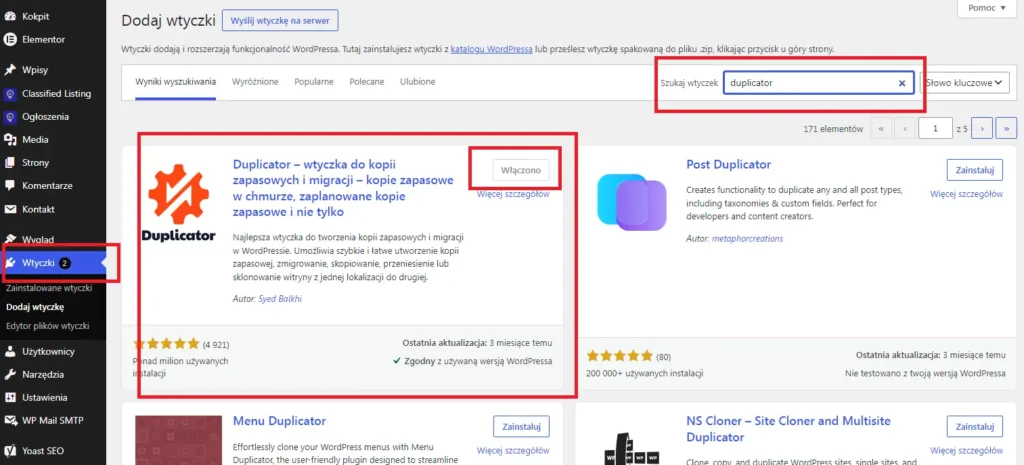This screenshot has height=465, width=1024.
Task: Click the Classified Listing icon
Action: click(10, 93)
